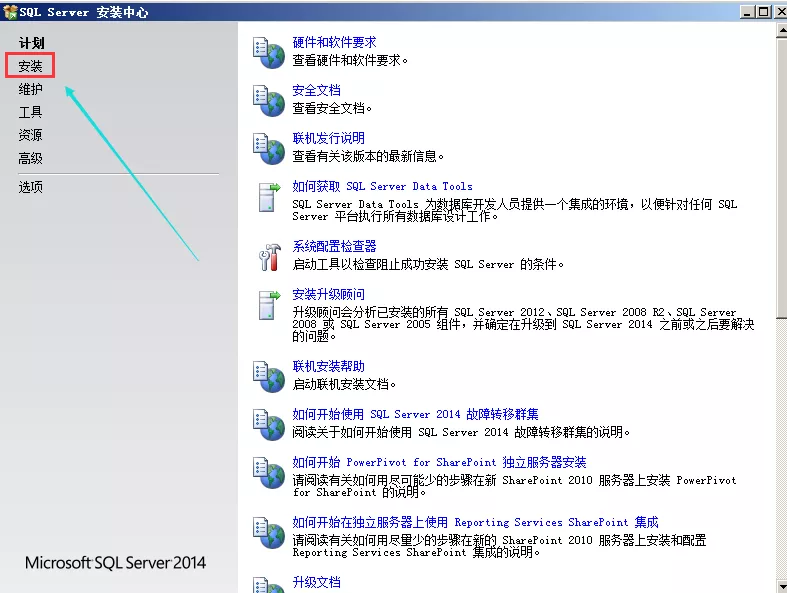Open the 安全文档 link
Screen dimensions: 787x593
[x=316, y=90]
